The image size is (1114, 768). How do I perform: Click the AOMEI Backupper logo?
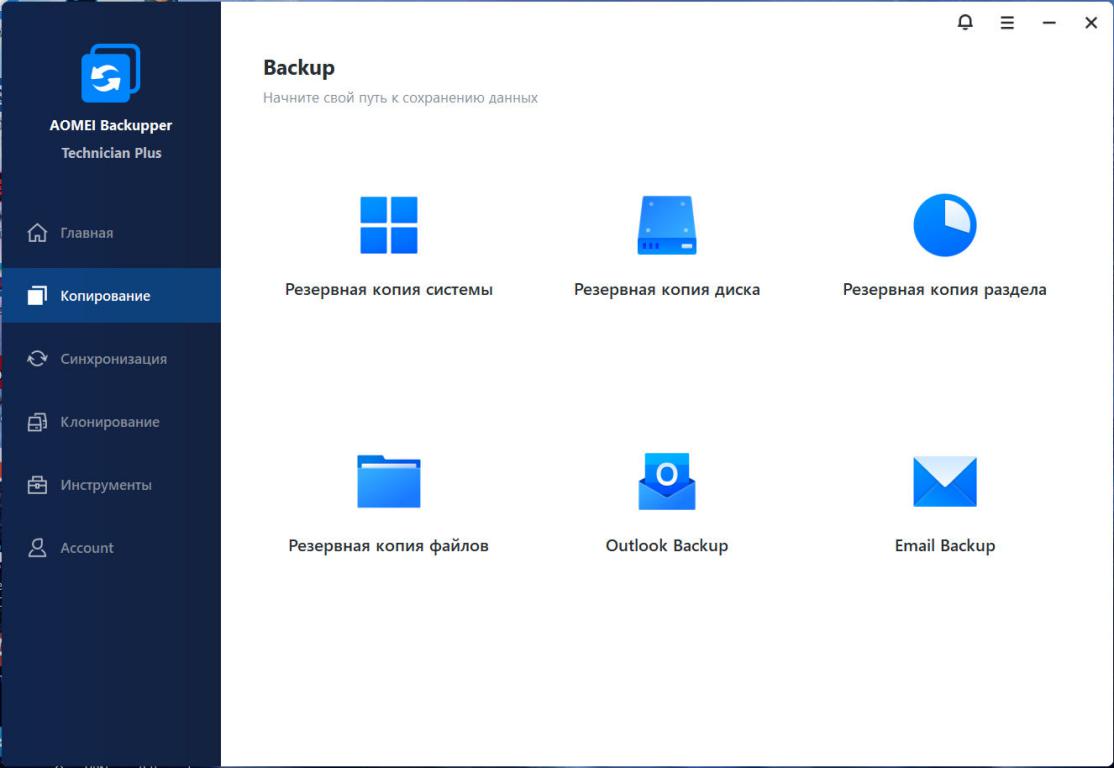[111, 74]
